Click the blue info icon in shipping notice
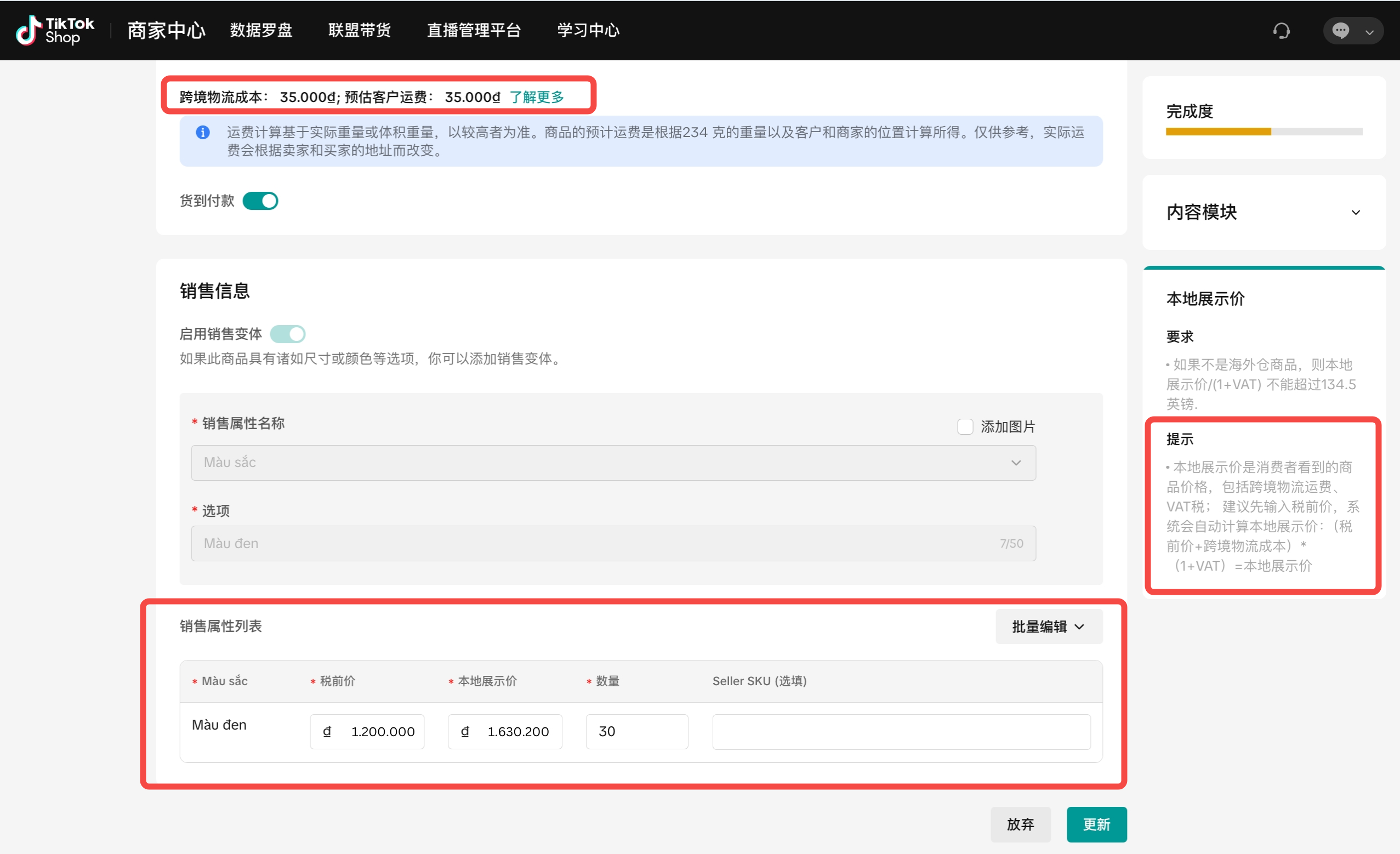 point(203,133)
